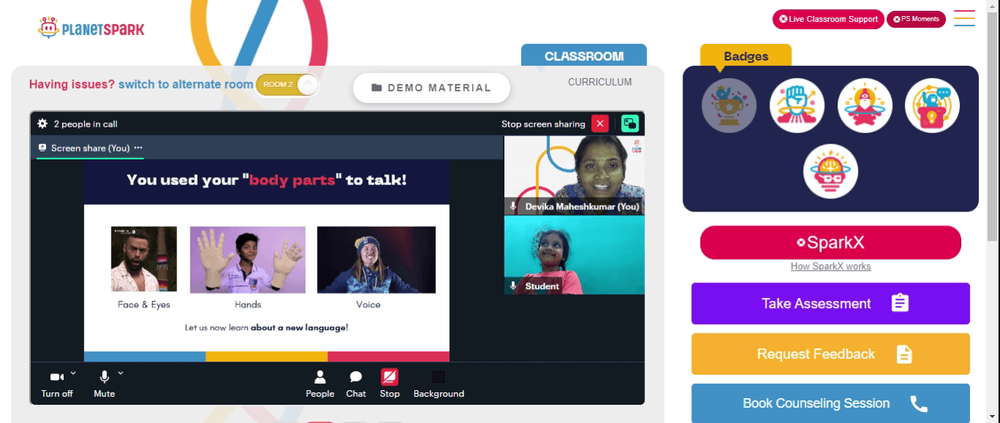
Task: Click the raised fist badge
Action: click(x=797, y=105)
